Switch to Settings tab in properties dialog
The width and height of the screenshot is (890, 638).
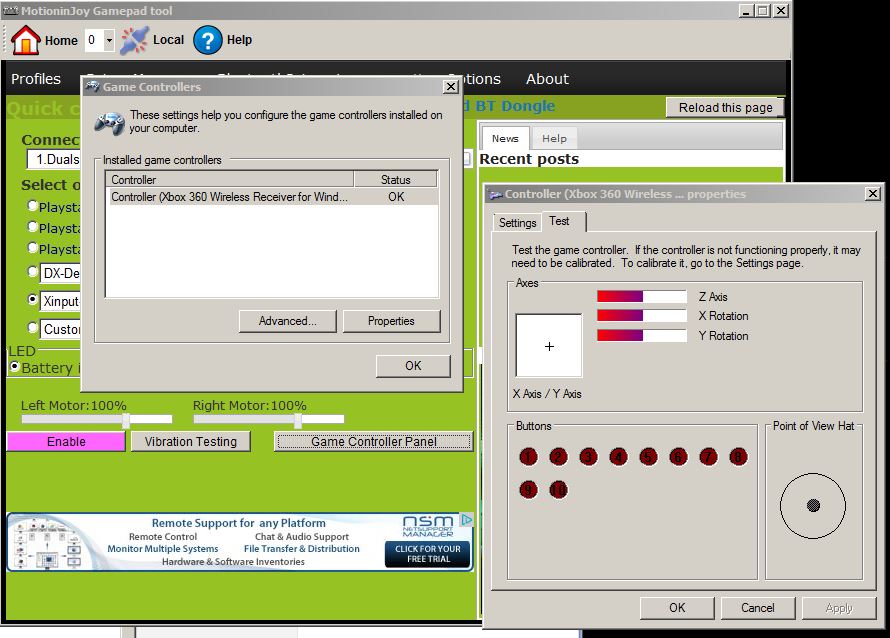click(x=517, y=223)
